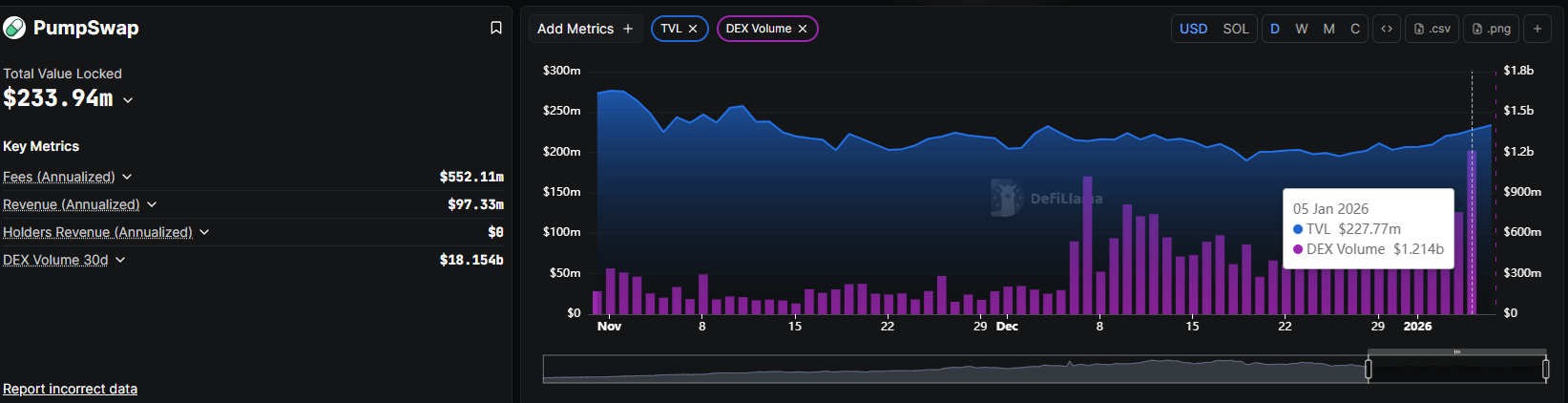Expand Total Value Locked breakdown chevron
1568x403 pixels.
(x=128, y=99)
